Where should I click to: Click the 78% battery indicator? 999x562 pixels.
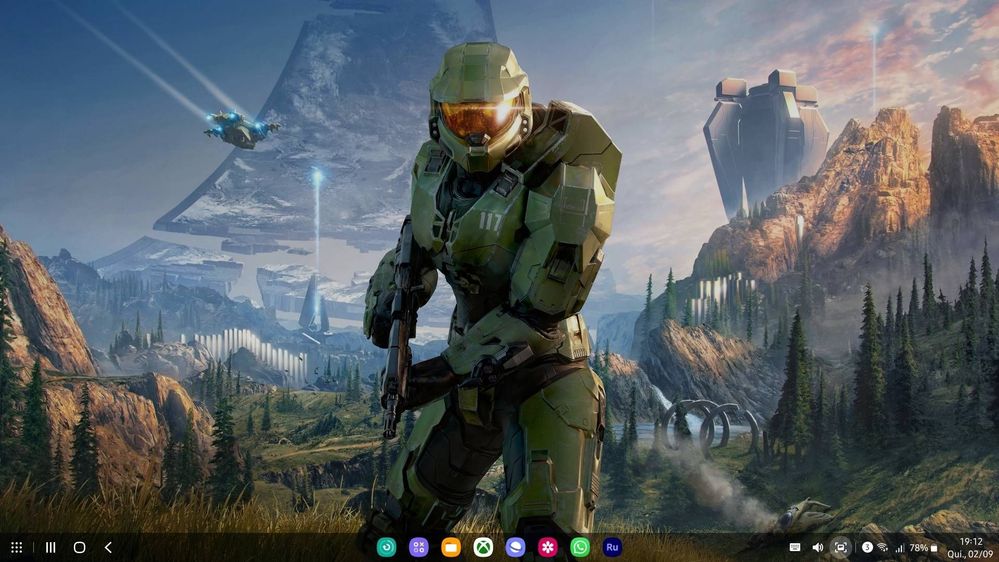coord(923,548)
